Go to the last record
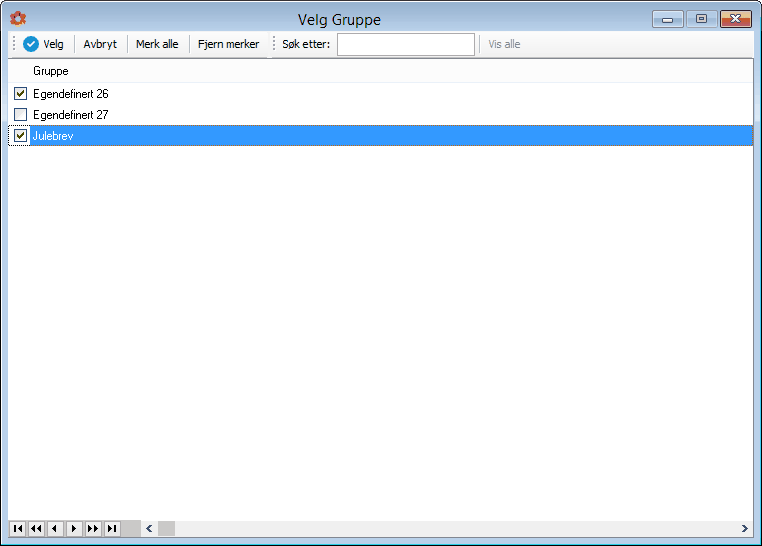 point(112,529)
